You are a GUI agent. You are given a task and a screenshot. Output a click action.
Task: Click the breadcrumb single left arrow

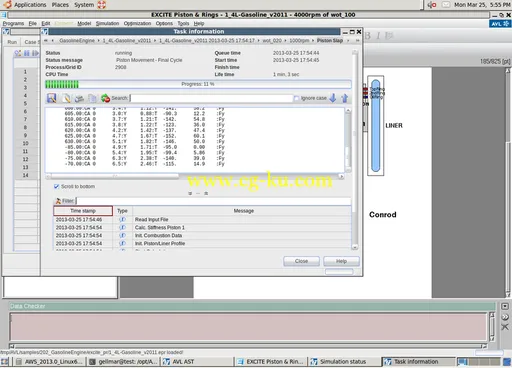53,40
